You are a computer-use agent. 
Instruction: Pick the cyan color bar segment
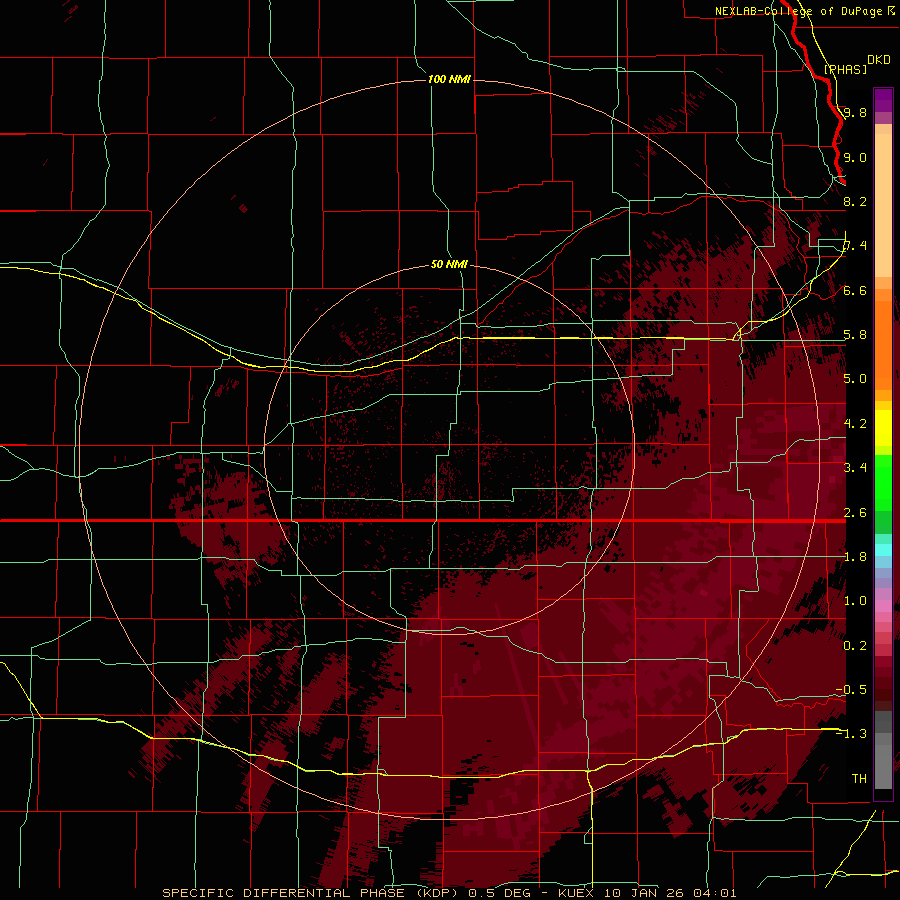point(883,550)
